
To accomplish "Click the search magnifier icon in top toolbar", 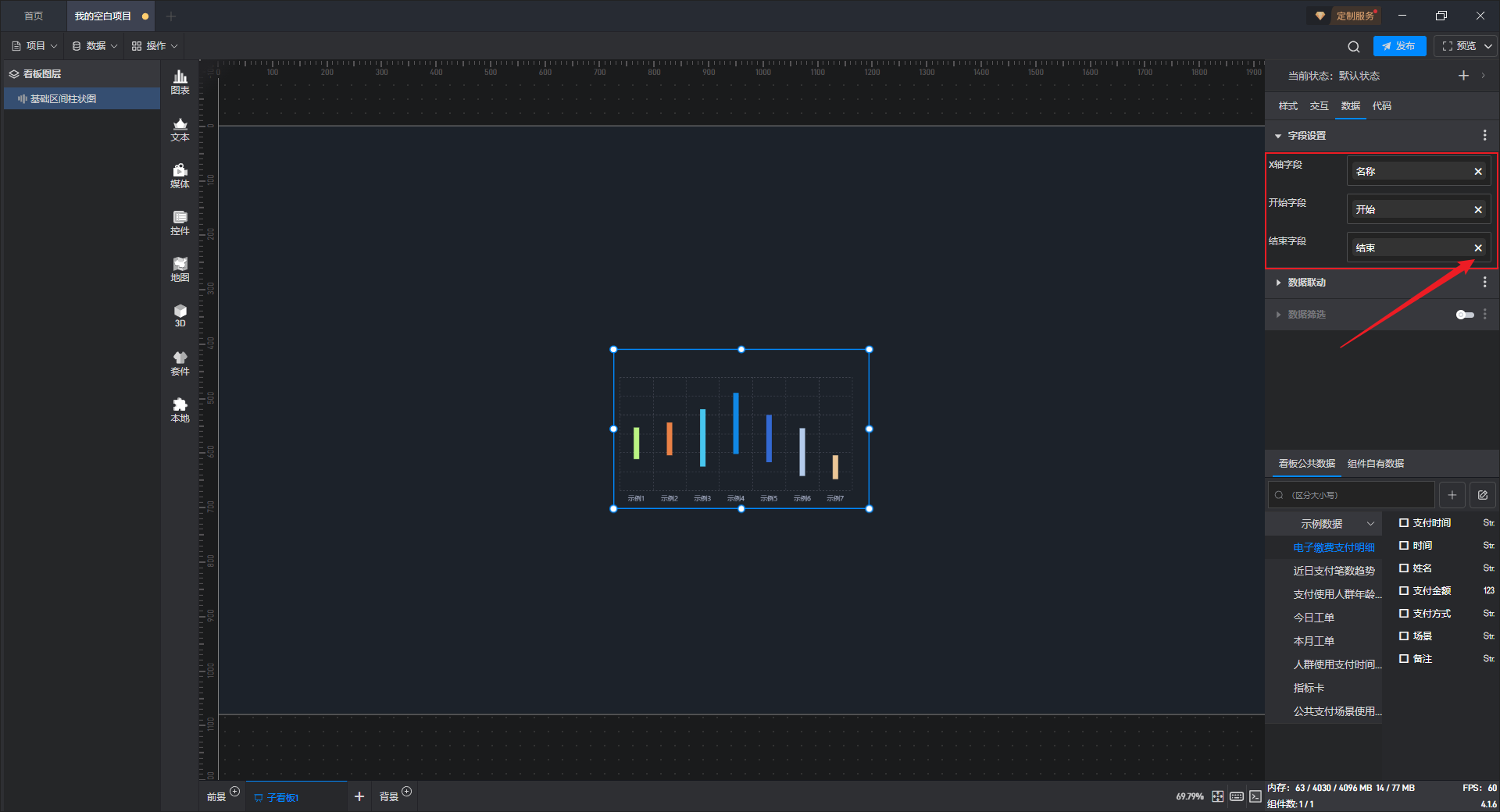I will pyautogui.click(x=1354, y=46).
